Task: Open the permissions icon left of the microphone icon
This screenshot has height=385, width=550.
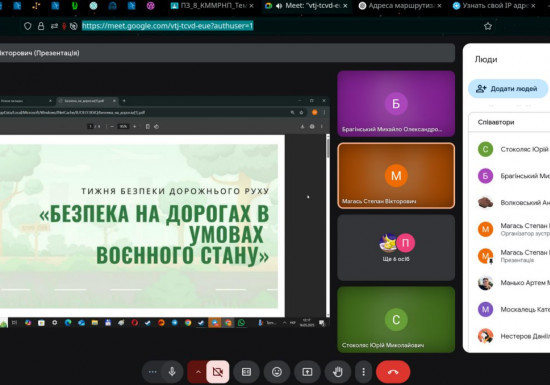Action: coord(54,26)
